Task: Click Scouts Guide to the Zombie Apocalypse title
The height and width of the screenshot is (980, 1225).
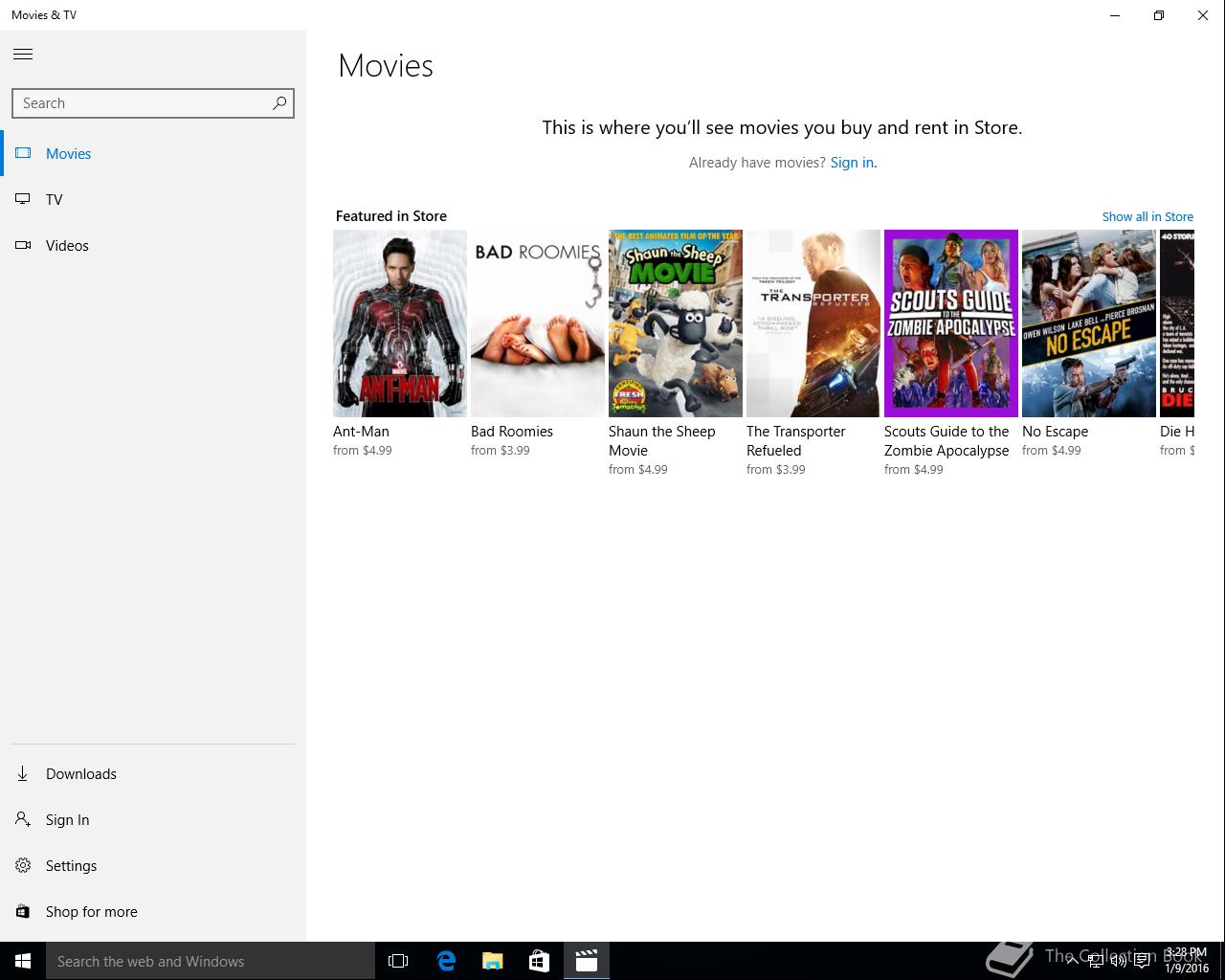Action: point(947,441)
